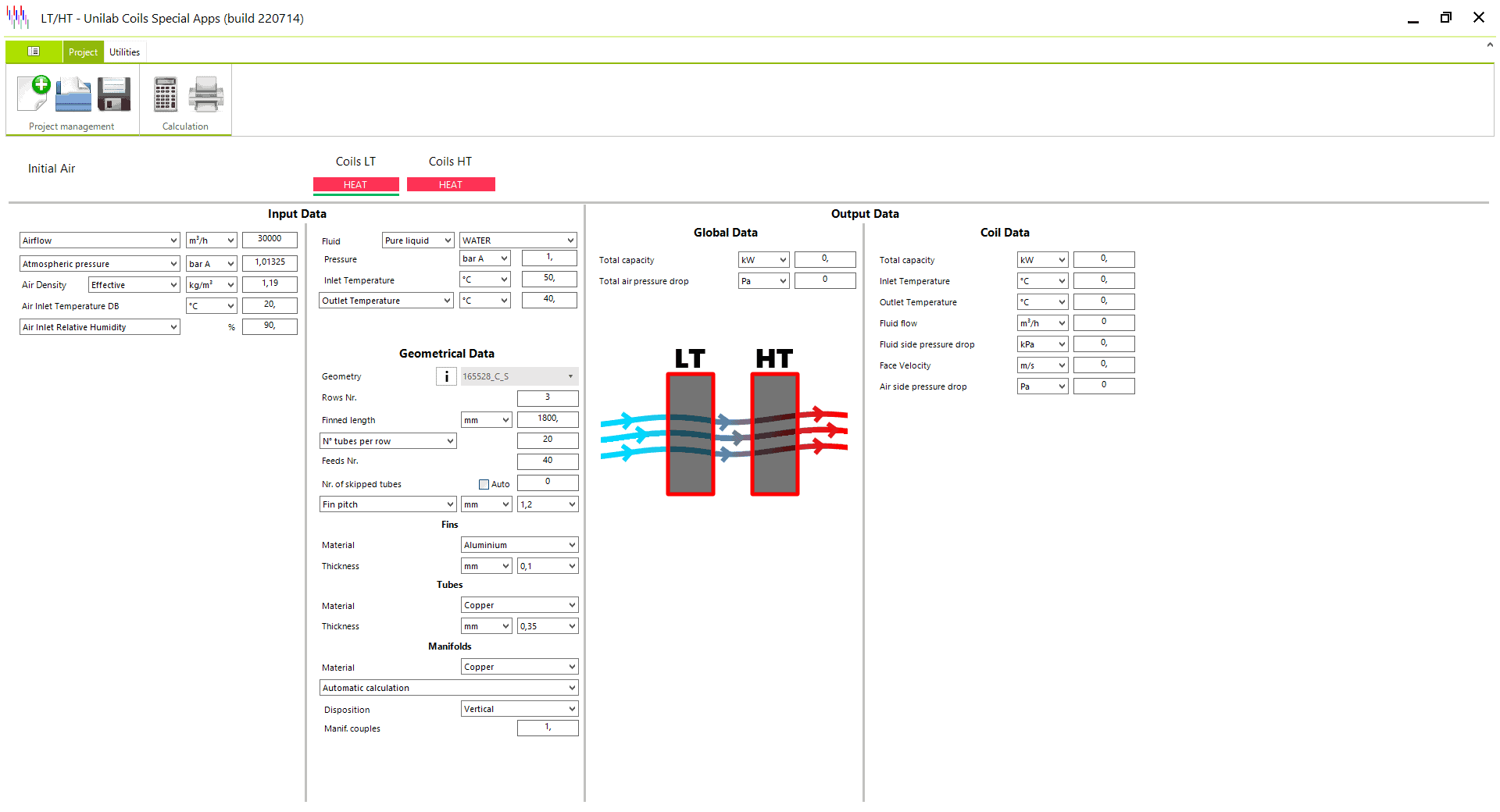The image size is (1500, 812).
Task: Open an existing project using the folder icon
Action: coord(73,93)
